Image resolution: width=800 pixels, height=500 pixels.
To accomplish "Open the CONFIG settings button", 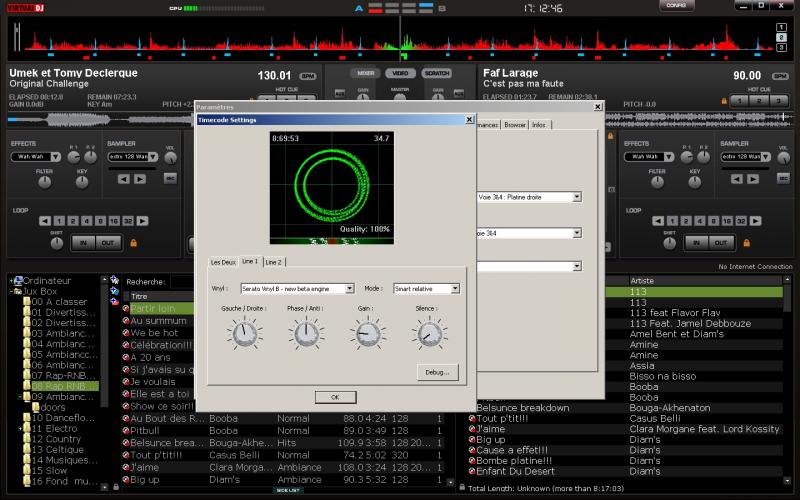I will (x=677, y=6).
